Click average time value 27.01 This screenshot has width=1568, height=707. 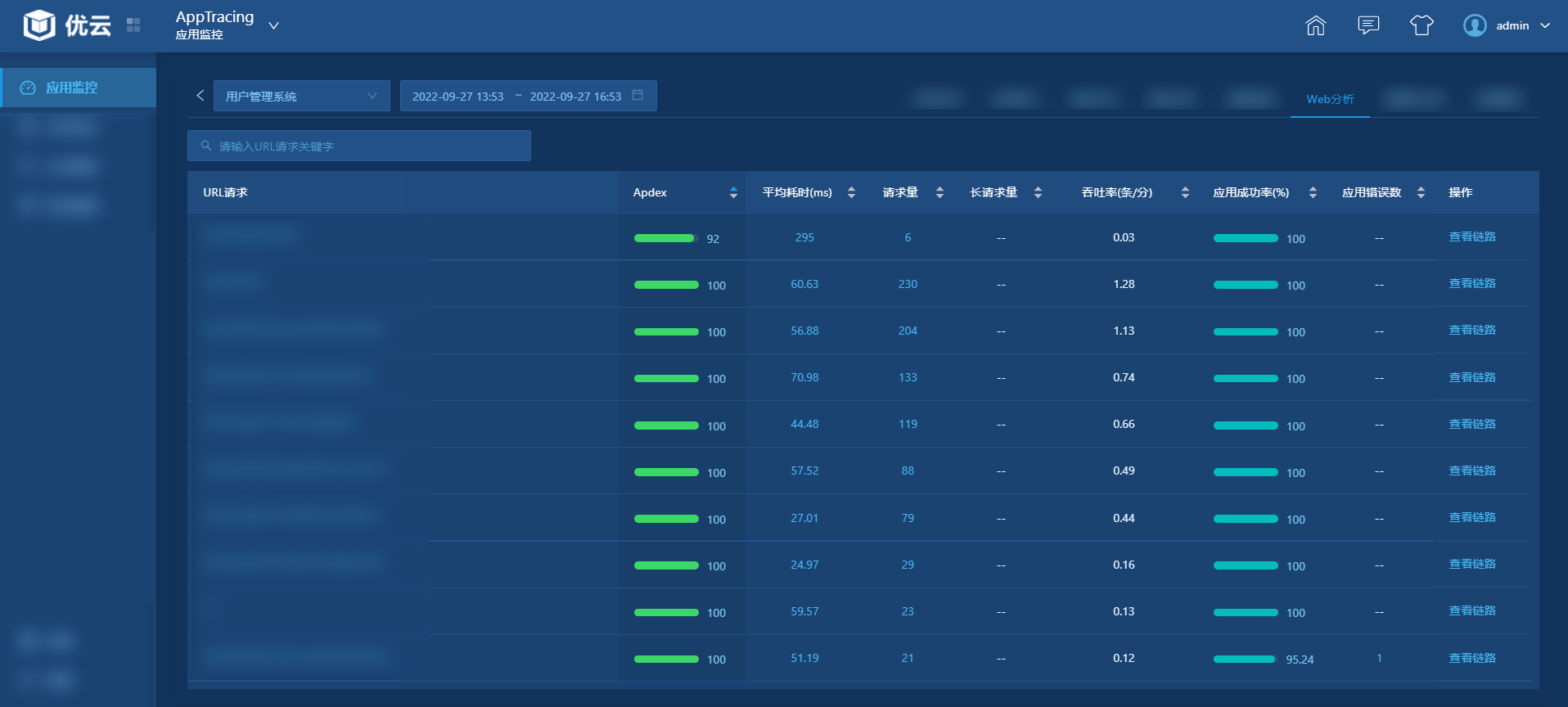pyautogui.click(x=804, y=518)
